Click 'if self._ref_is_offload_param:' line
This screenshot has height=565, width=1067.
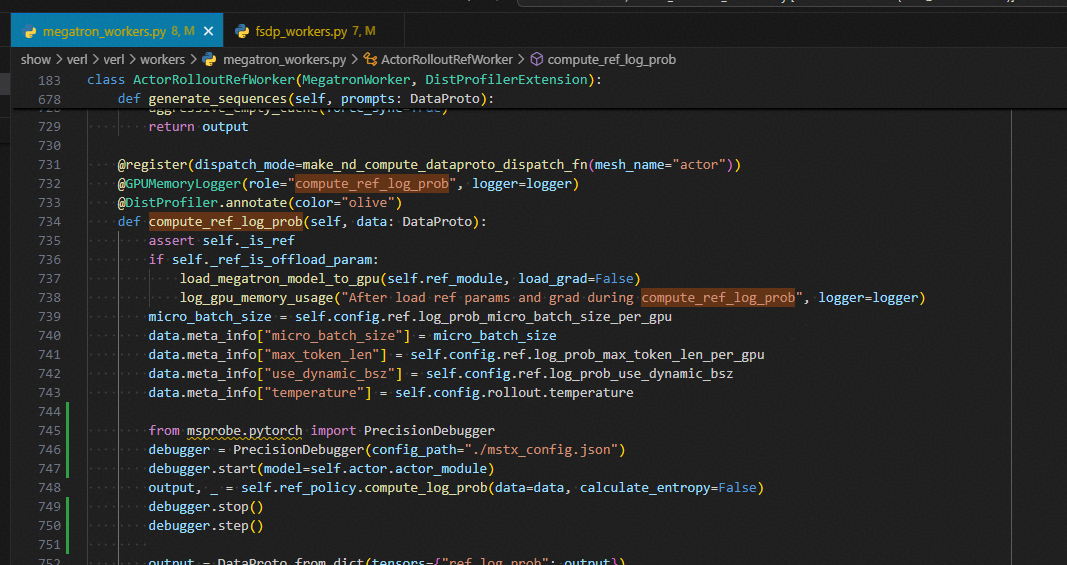pyautogui.click(x=263, y=259)
